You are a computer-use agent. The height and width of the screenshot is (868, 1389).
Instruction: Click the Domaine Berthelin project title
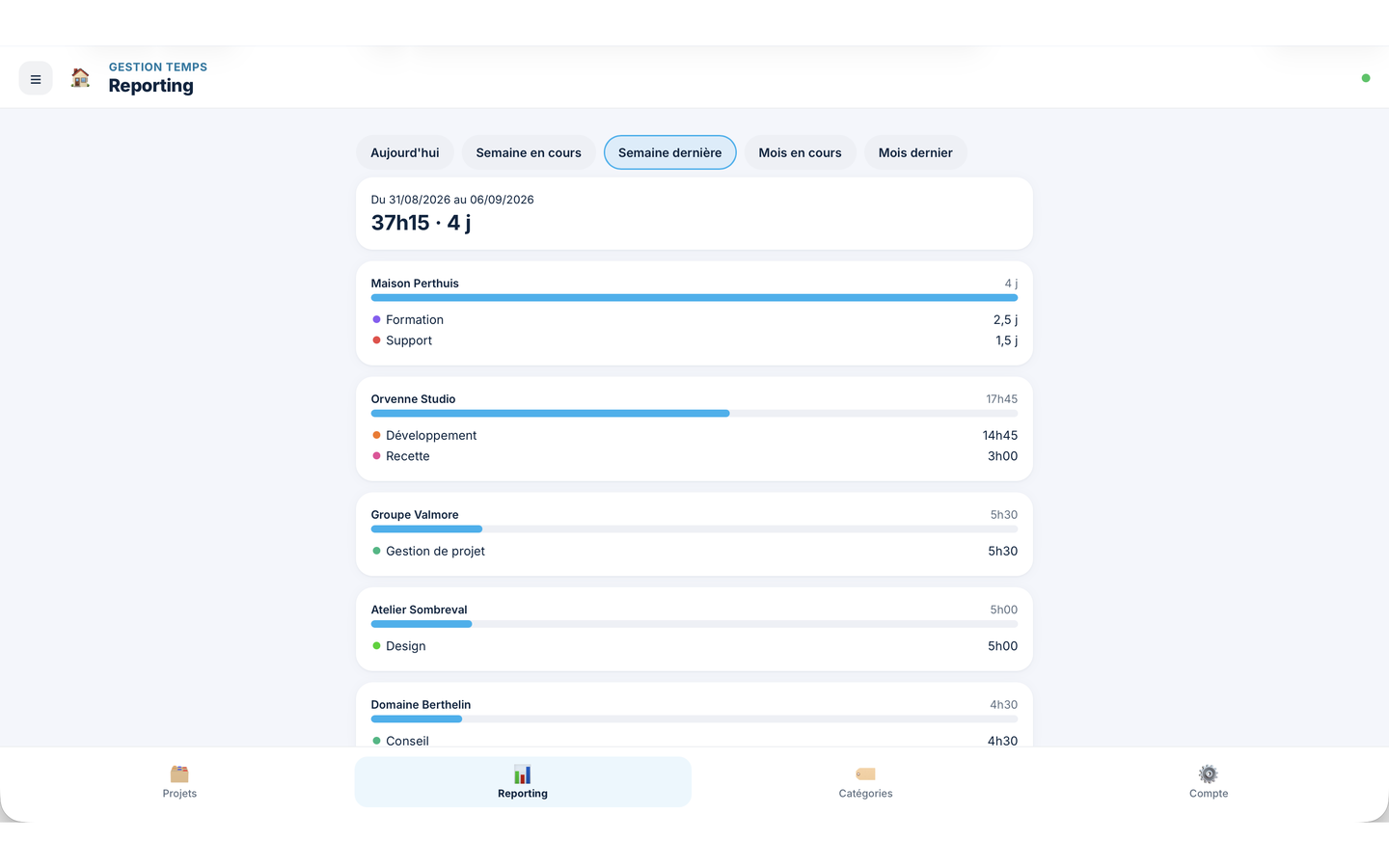(421, 705)
